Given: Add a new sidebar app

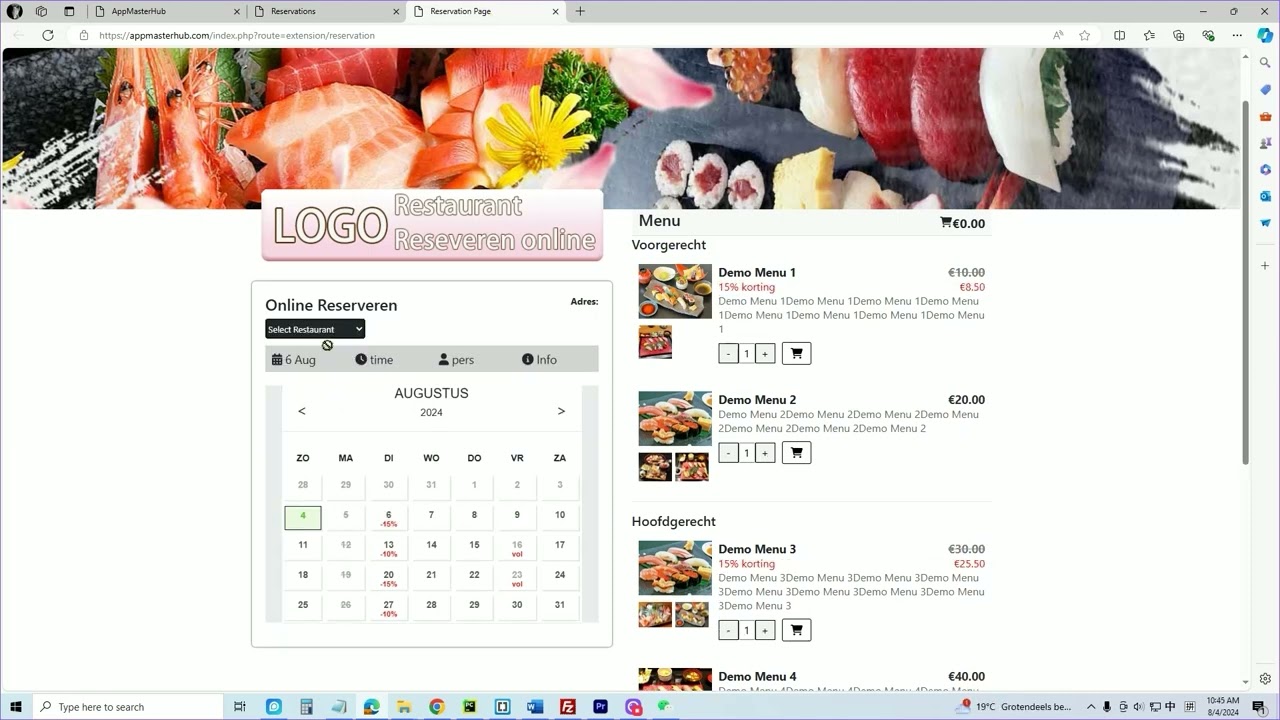Looking at the screenshot, I should pyautogui.click(x=1265, y=266).
